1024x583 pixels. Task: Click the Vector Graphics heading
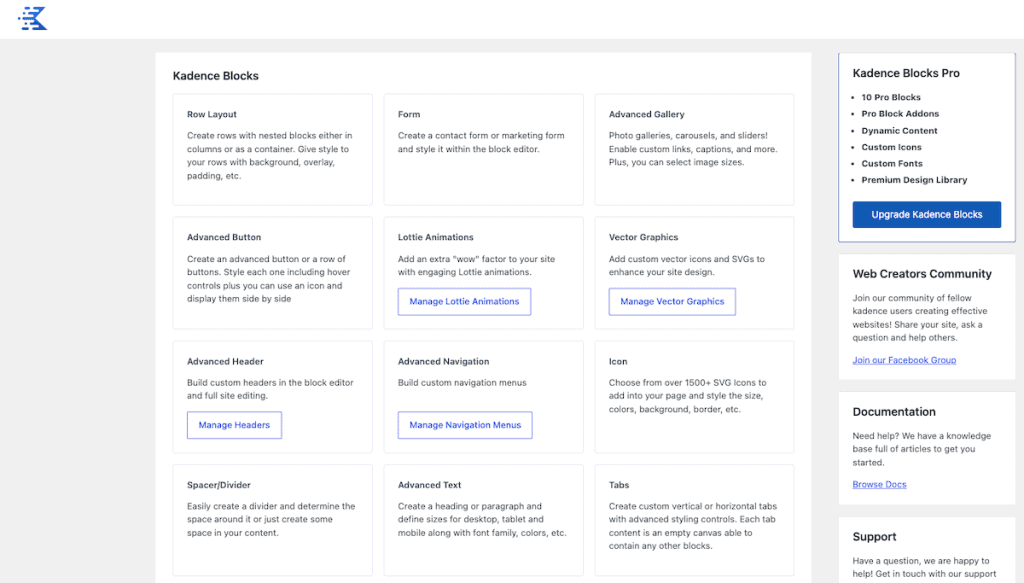coord(643,237)
